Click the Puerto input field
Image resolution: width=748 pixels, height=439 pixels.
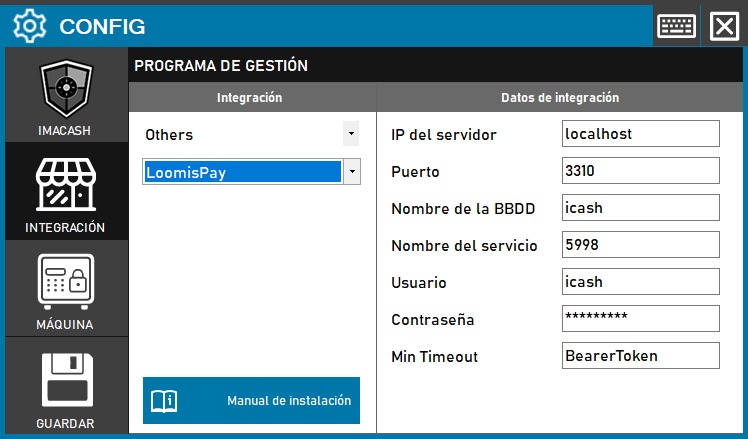(x=641, y=171)
